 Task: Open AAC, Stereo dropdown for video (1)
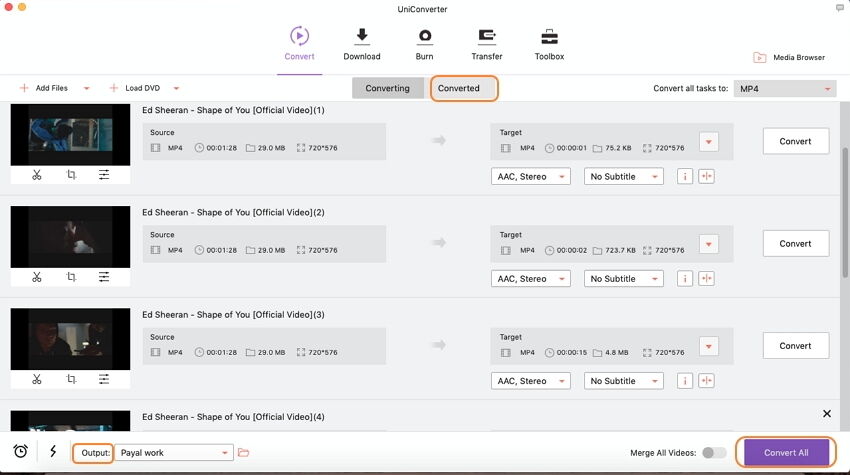point(530,176)
